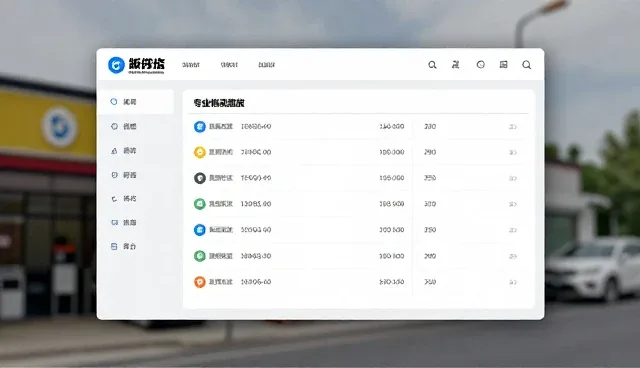640x368 pixels.
Task: Click the green round icon in fourth row
Action: point(200,204)
